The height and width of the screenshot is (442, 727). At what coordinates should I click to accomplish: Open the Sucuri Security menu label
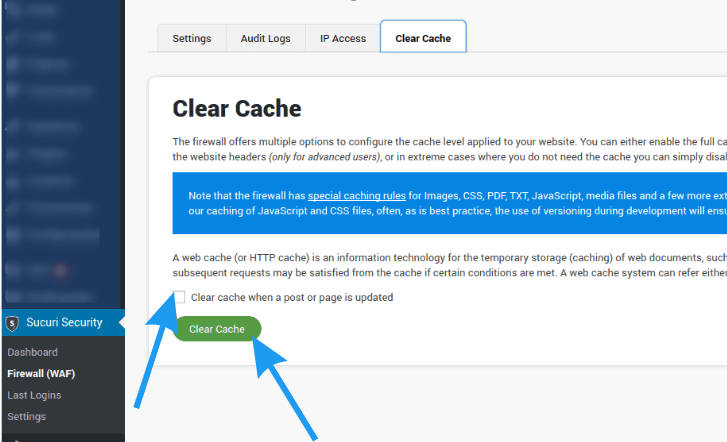pos(64,322)
